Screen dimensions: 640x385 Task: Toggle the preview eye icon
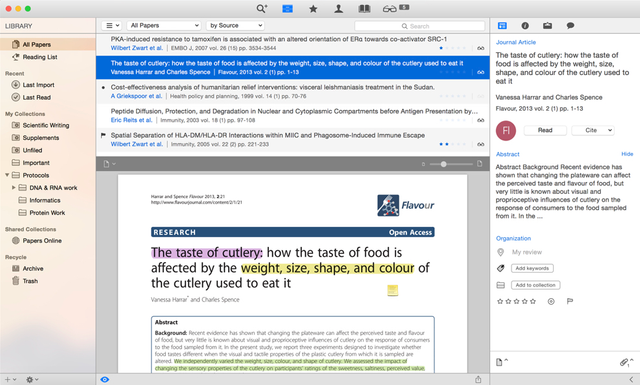click(105, 379)
